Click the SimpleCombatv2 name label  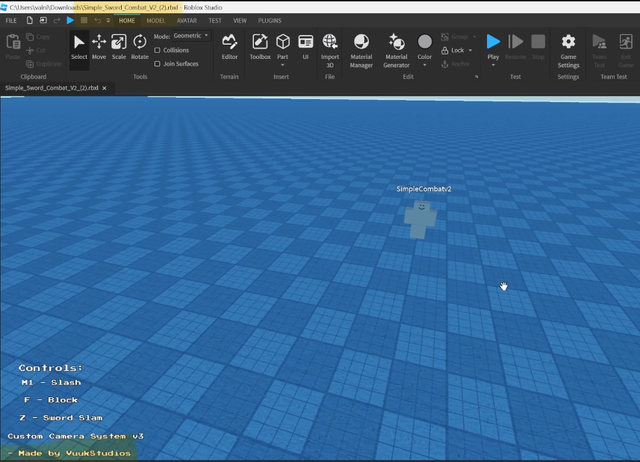(424, 189)
